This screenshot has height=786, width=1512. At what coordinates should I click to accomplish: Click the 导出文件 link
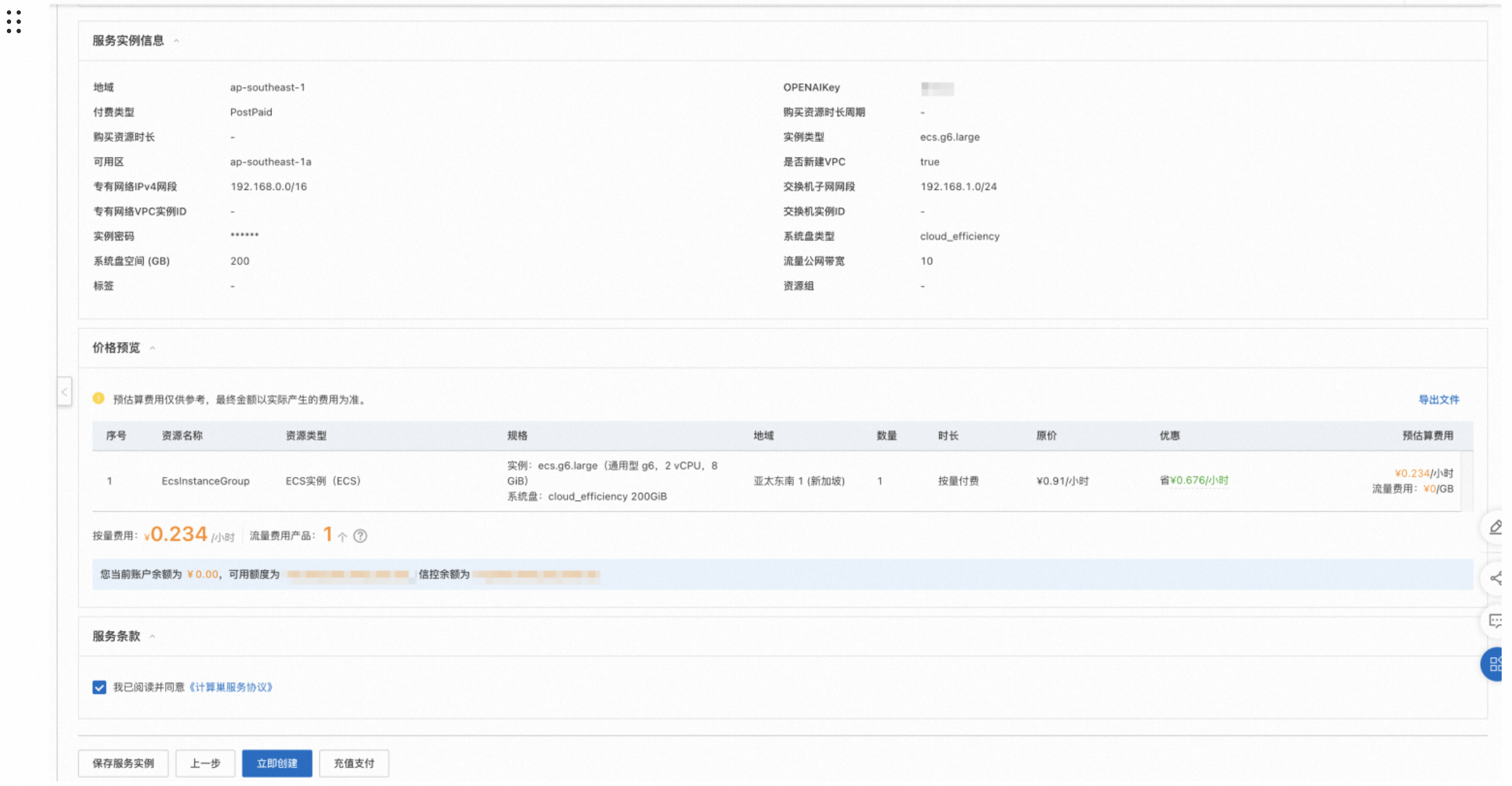tap(1438, 399)
